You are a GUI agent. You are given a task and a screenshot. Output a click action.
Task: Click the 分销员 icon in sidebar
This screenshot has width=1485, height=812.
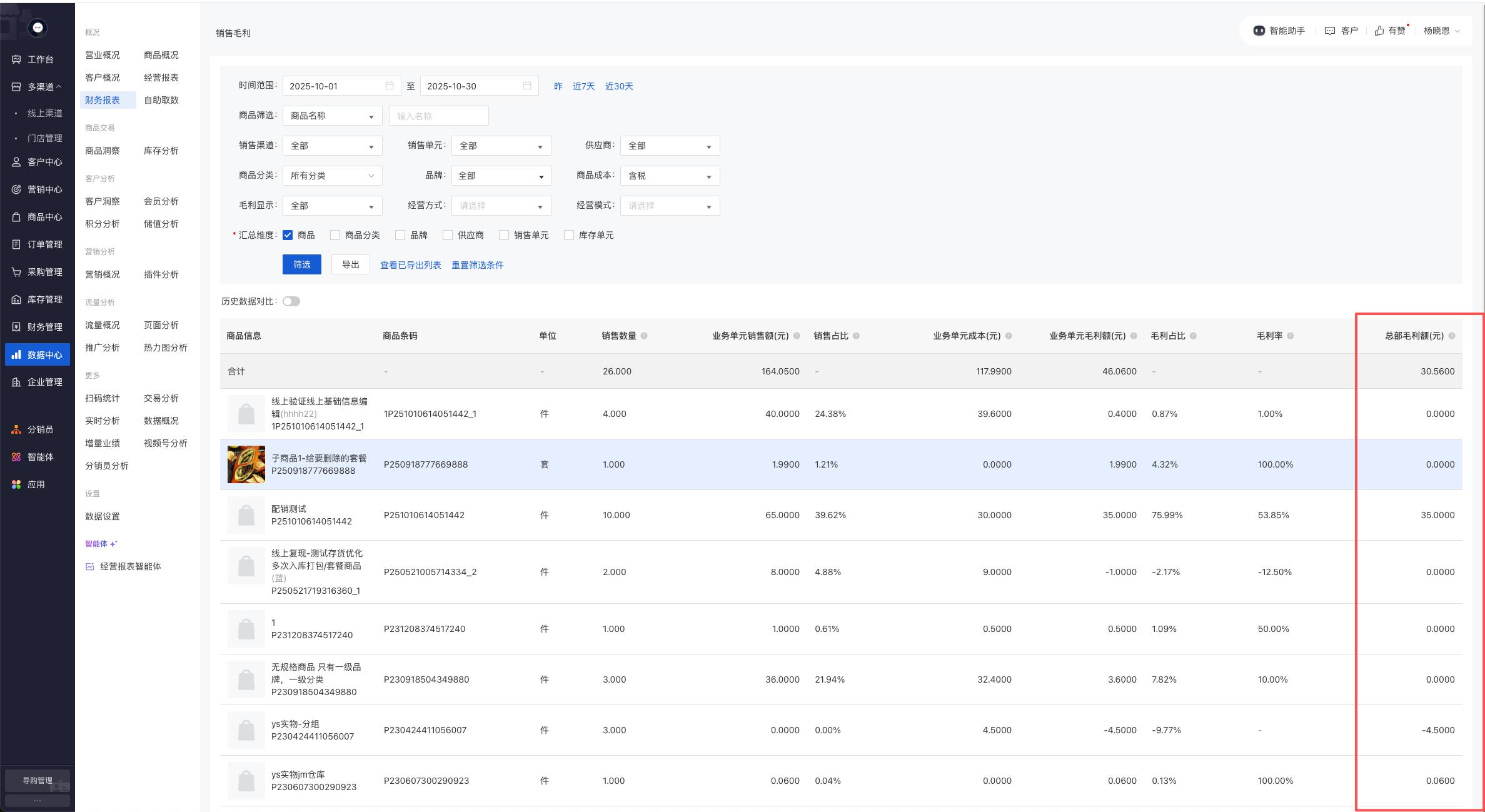click(16, 429)
